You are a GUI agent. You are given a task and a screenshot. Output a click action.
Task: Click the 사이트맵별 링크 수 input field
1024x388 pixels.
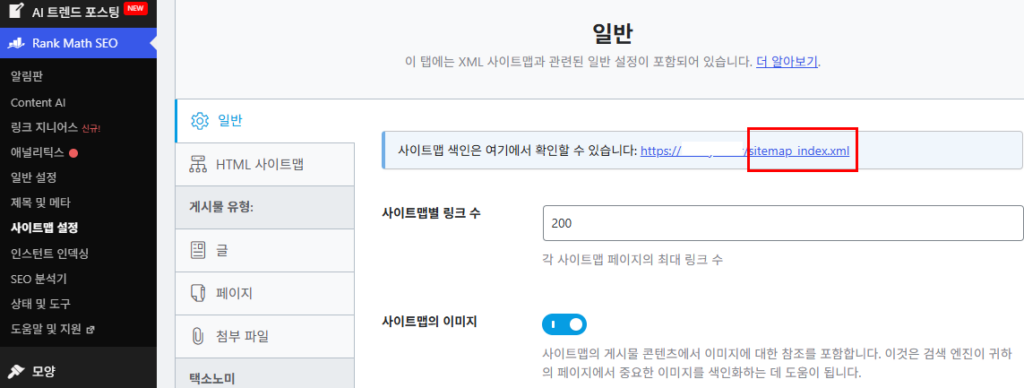click(783, 223)
